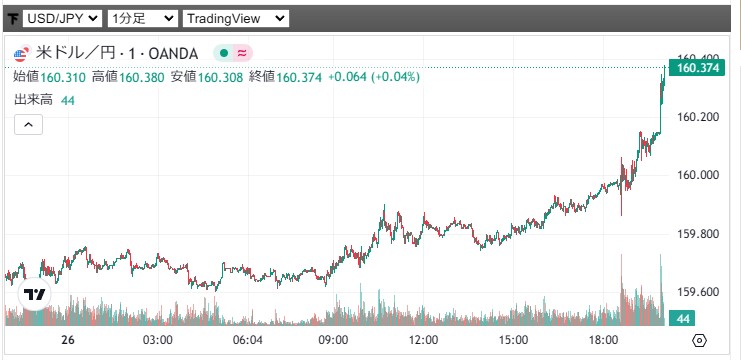Open the TradingView chart type dropdown
Viewport: 741px width, 360px height.
pyautogui.click(x=236, y=19)
